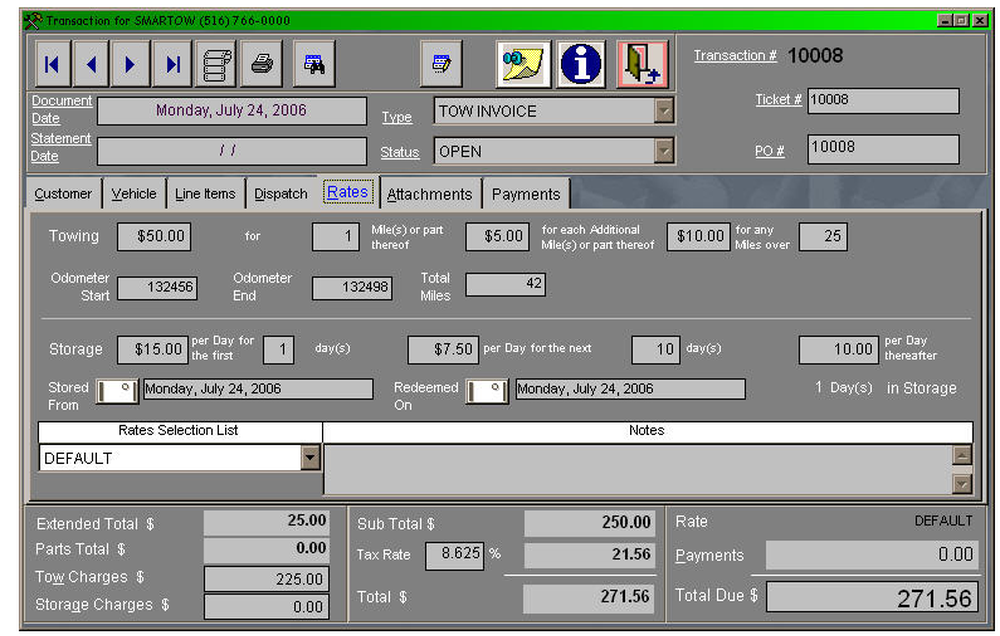
Task: Open the records list icon
Action: pos(215,63)
